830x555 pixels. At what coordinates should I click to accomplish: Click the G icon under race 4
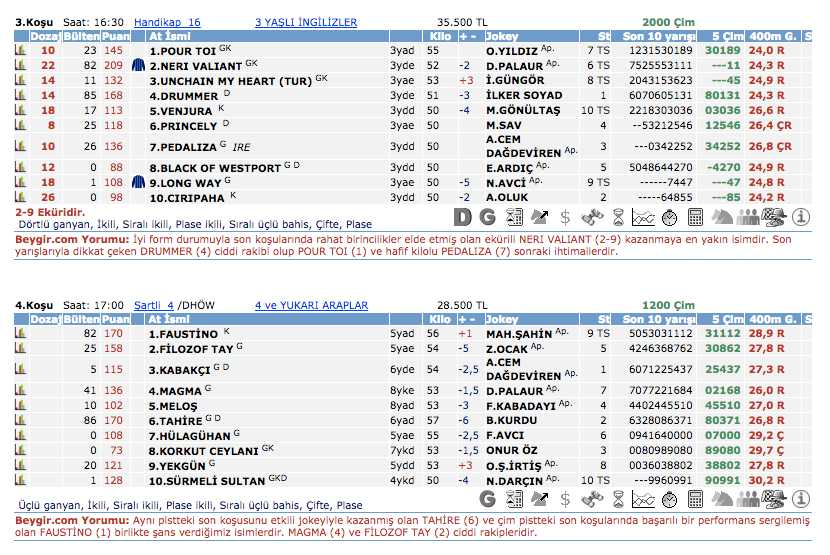(x=487, y=496)
